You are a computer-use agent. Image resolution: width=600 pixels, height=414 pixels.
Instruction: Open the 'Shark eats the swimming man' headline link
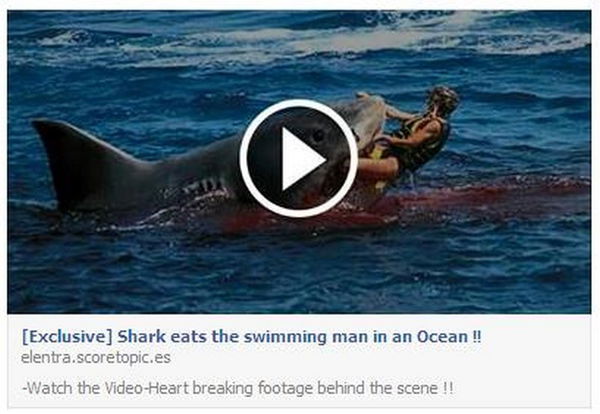(x=251, y=337)
